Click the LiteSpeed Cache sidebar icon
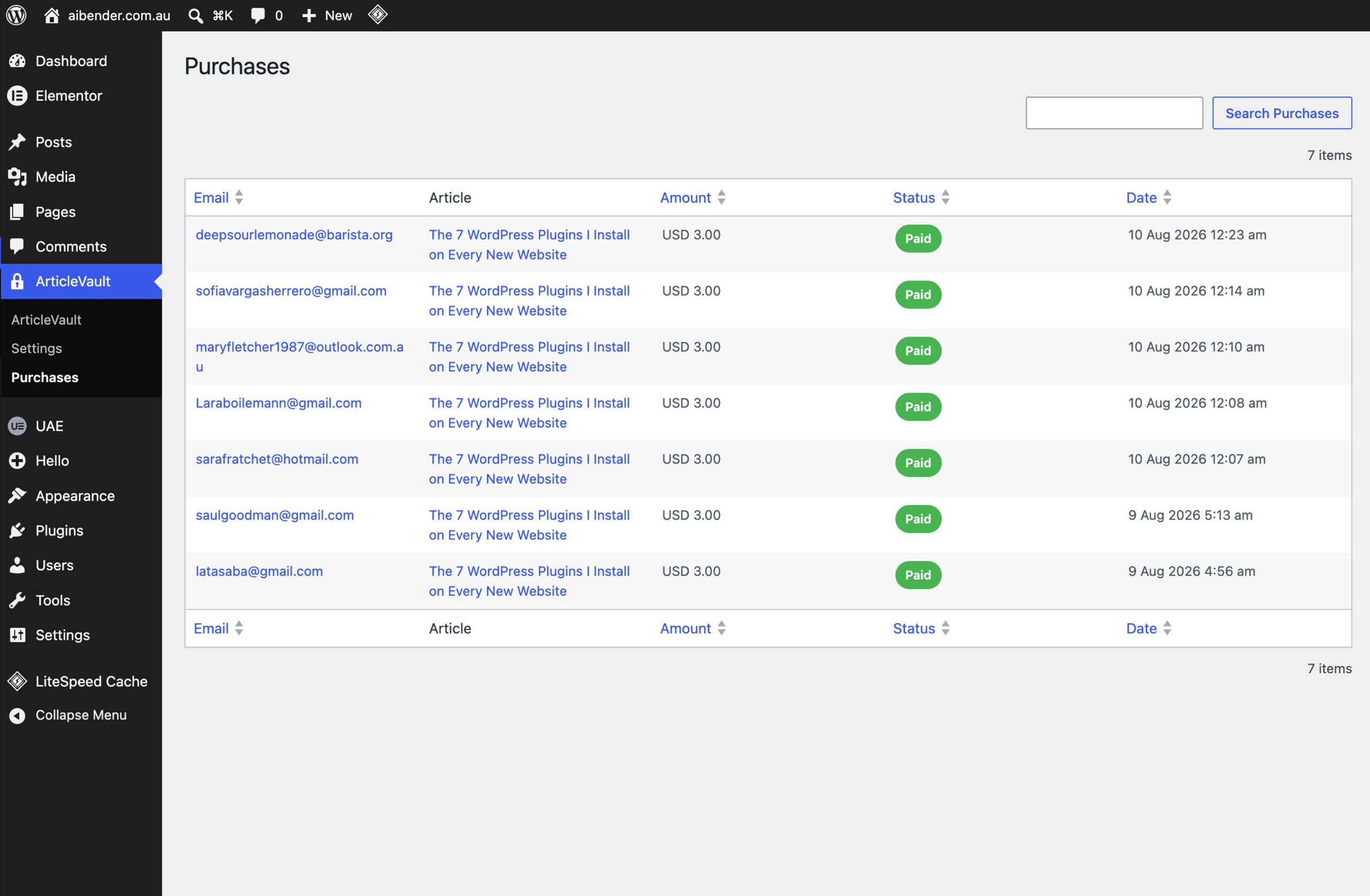 [x=17, y=681]
